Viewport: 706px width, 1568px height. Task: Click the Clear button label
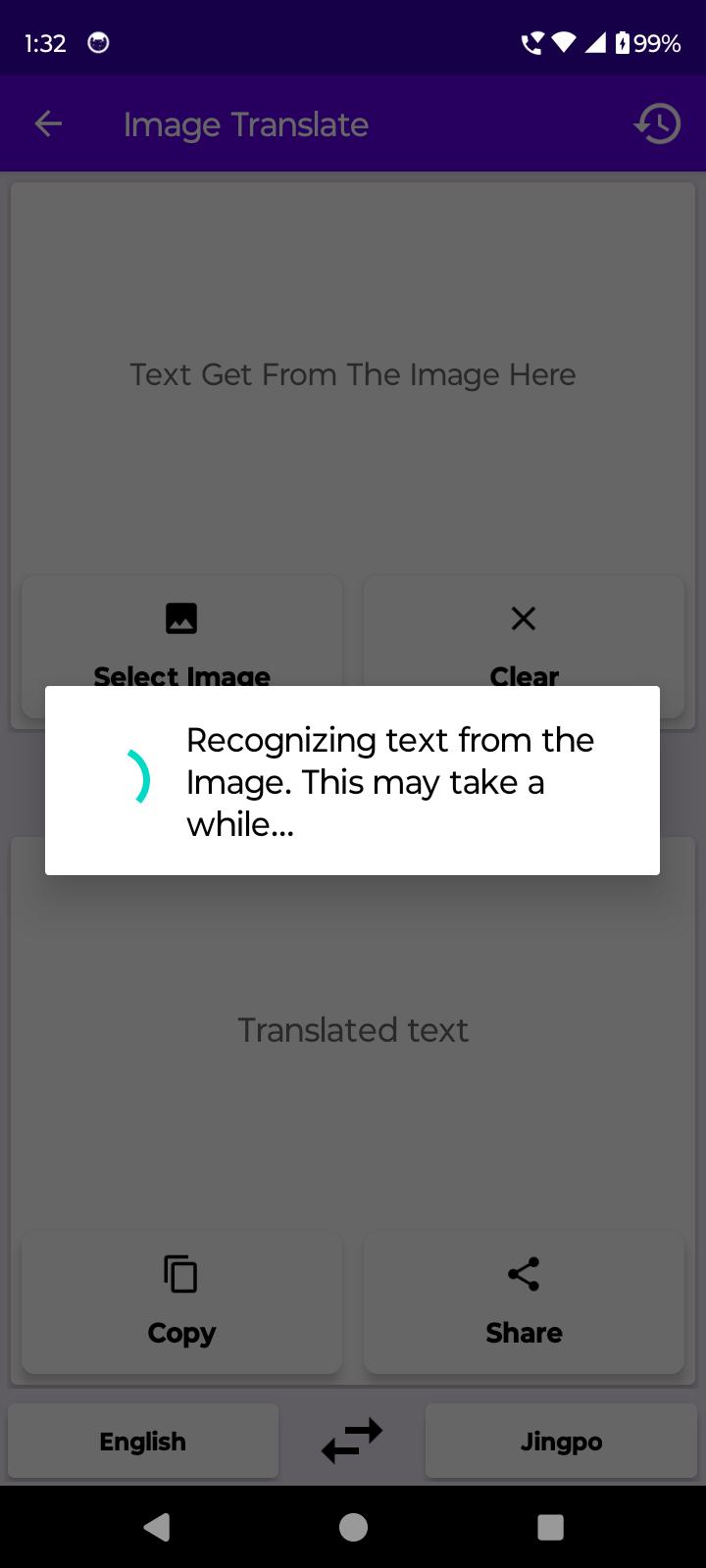524,676
